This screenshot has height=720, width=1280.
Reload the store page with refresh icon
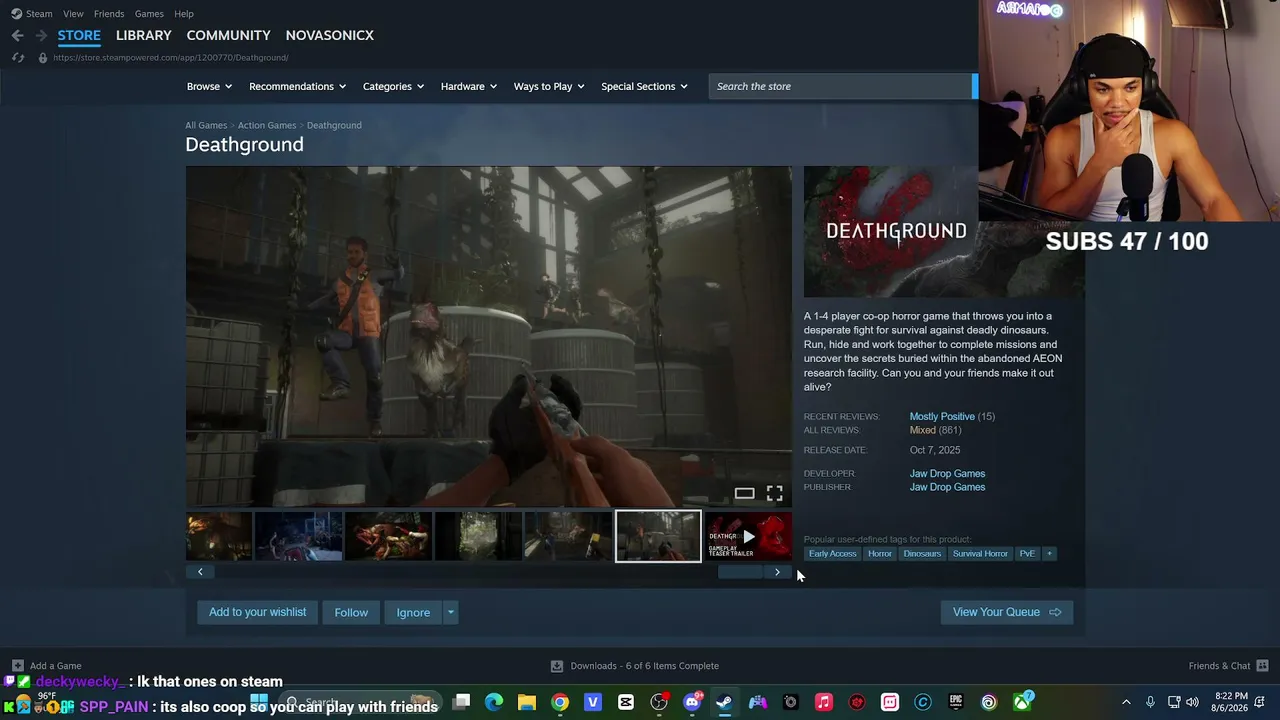18,58
